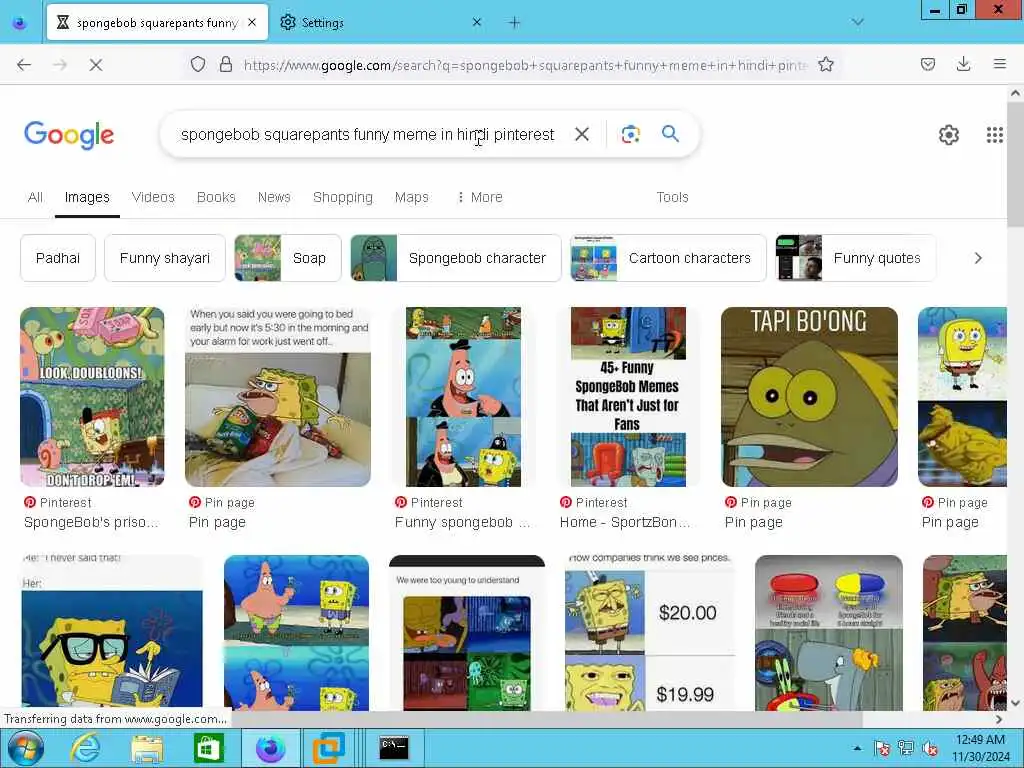Open File Explorer from taskbar
The height and width of the screenshot is (768, 1024).
[147, 748]
